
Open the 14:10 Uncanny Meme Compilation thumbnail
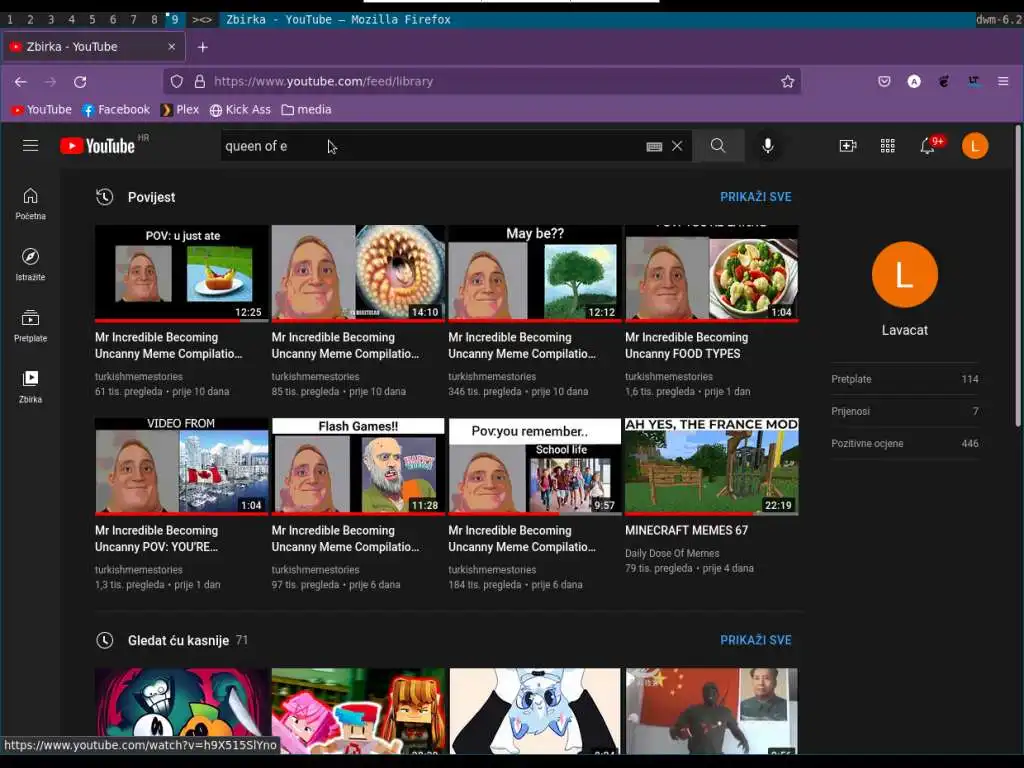[x=358, y=273]
